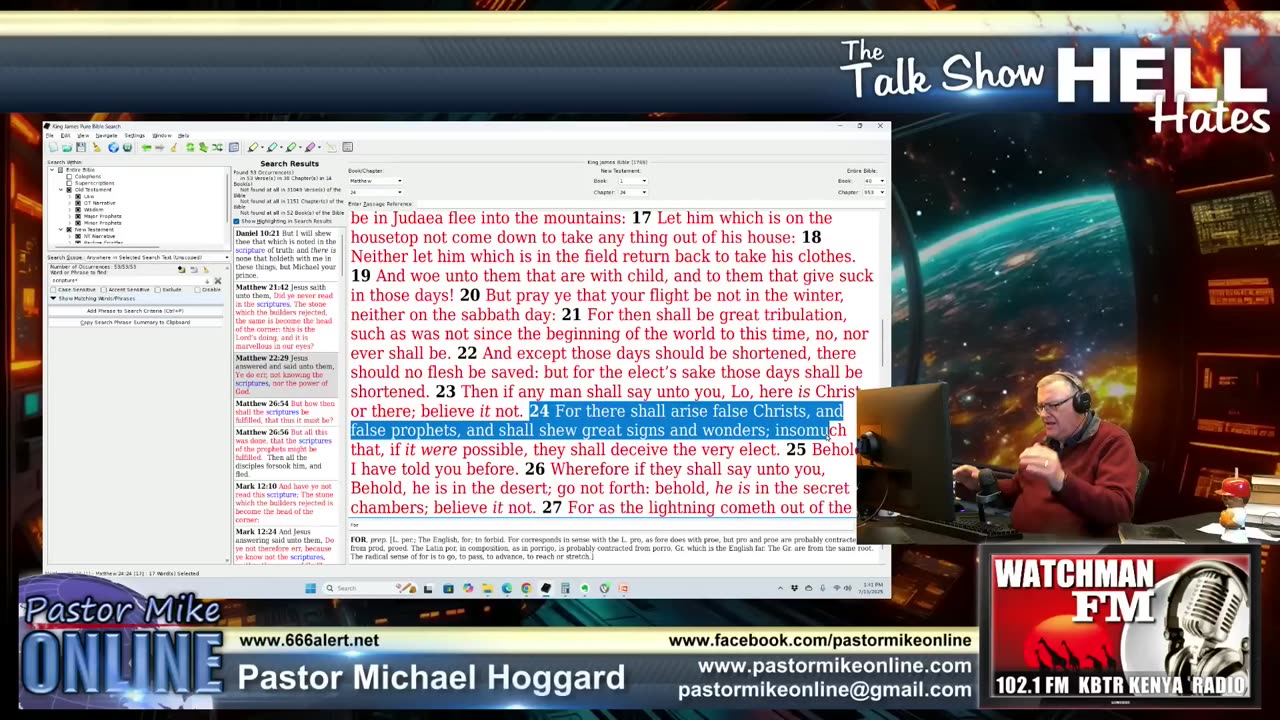Enable the Exclude checkbox

click(x=157, y=290)
